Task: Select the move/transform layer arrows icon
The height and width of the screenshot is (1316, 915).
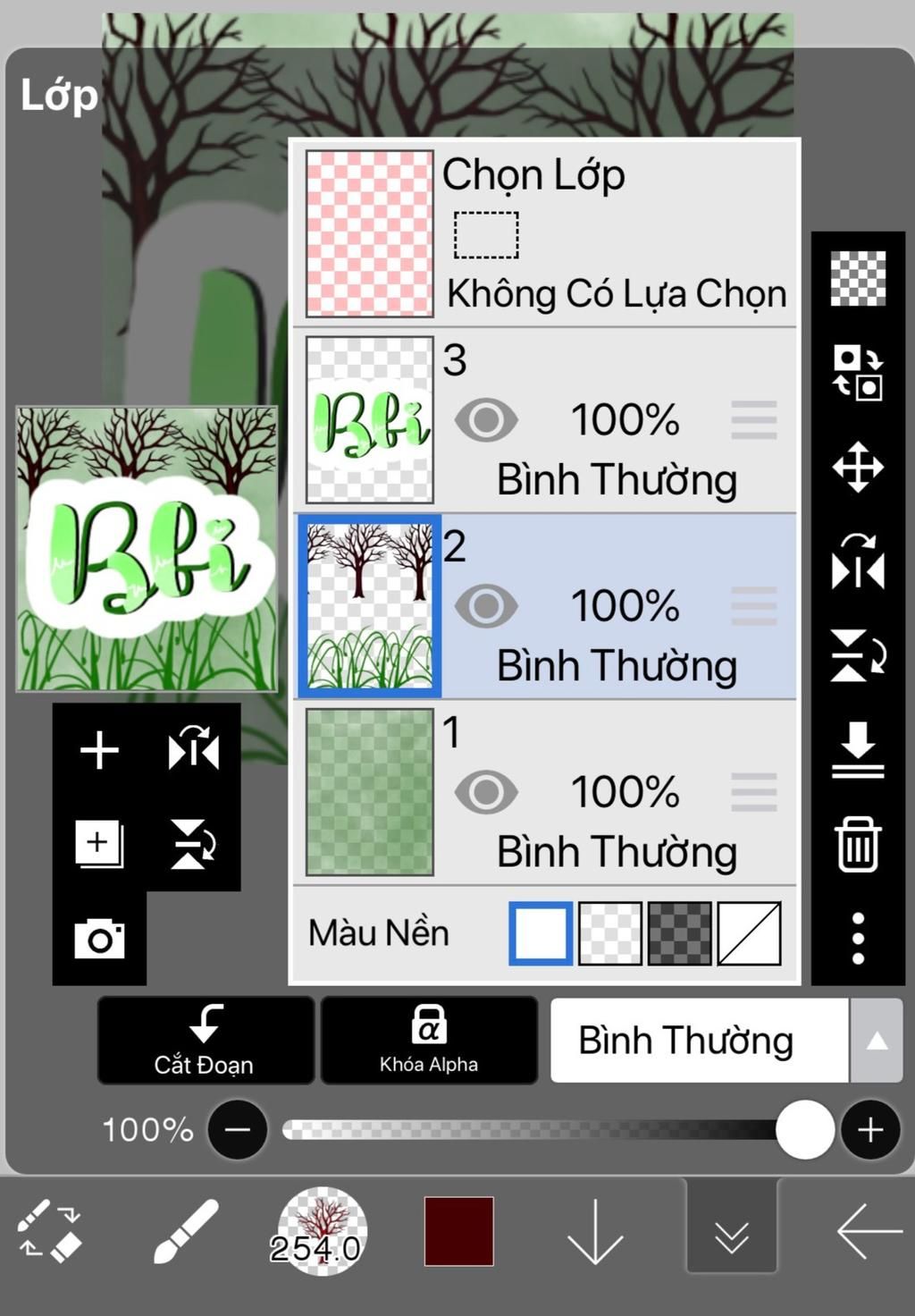Action: click(x=858, y=467)
